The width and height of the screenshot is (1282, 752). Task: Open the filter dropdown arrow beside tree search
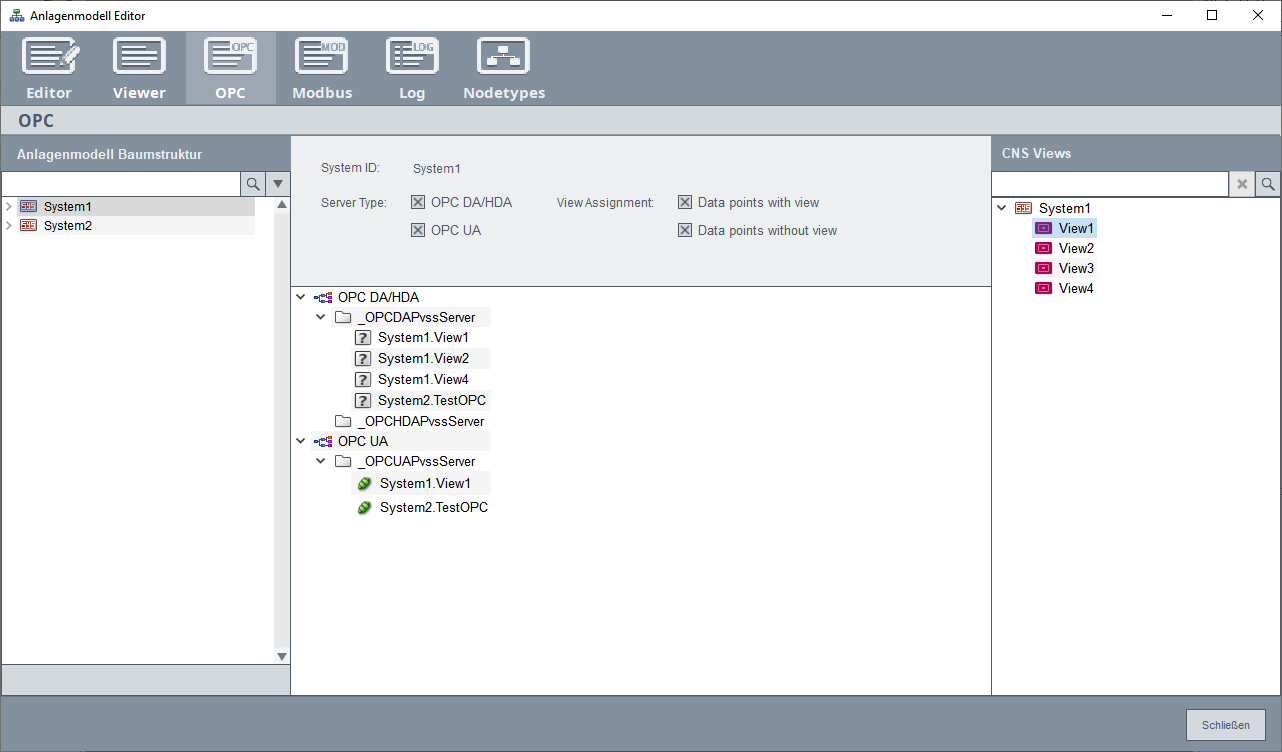[x=278, y=184]
